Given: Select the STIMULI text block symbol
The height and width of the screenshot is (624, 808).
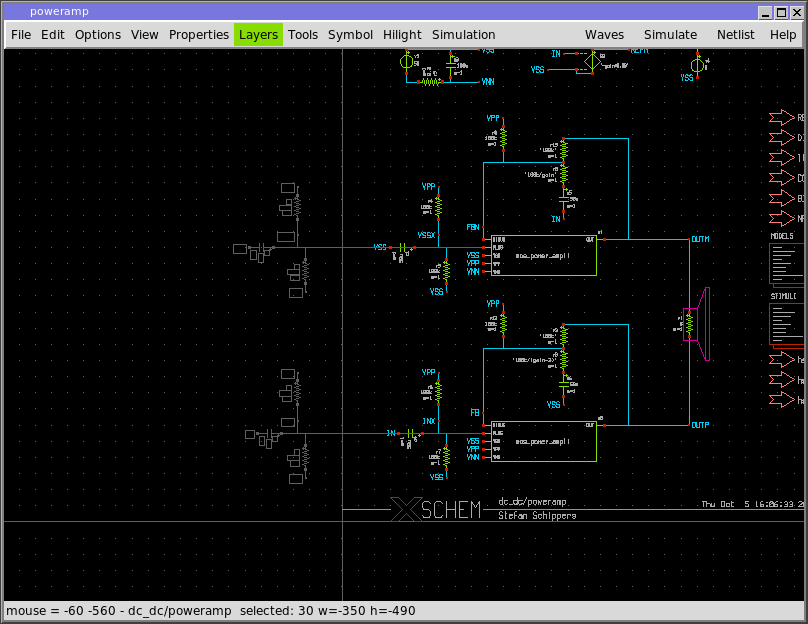Looking at the screenshot, I should coord(786,322).
